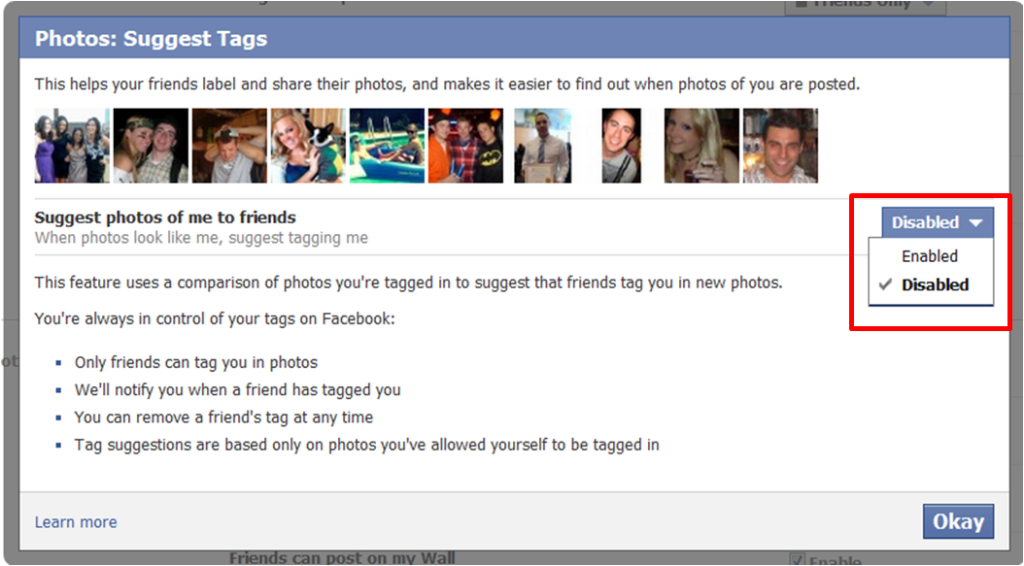
Task: Click the Okay button
Action: [x=958, y=522]
